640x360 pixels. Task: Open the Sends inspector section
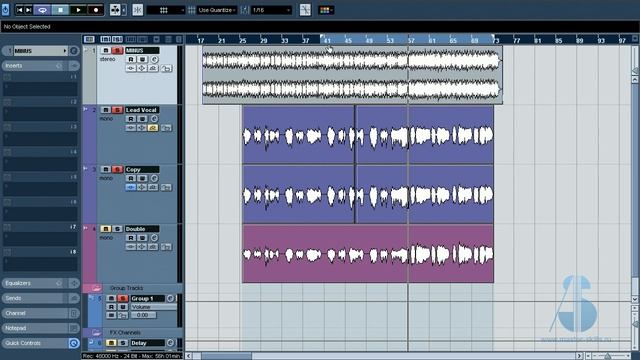coord(40,298)
